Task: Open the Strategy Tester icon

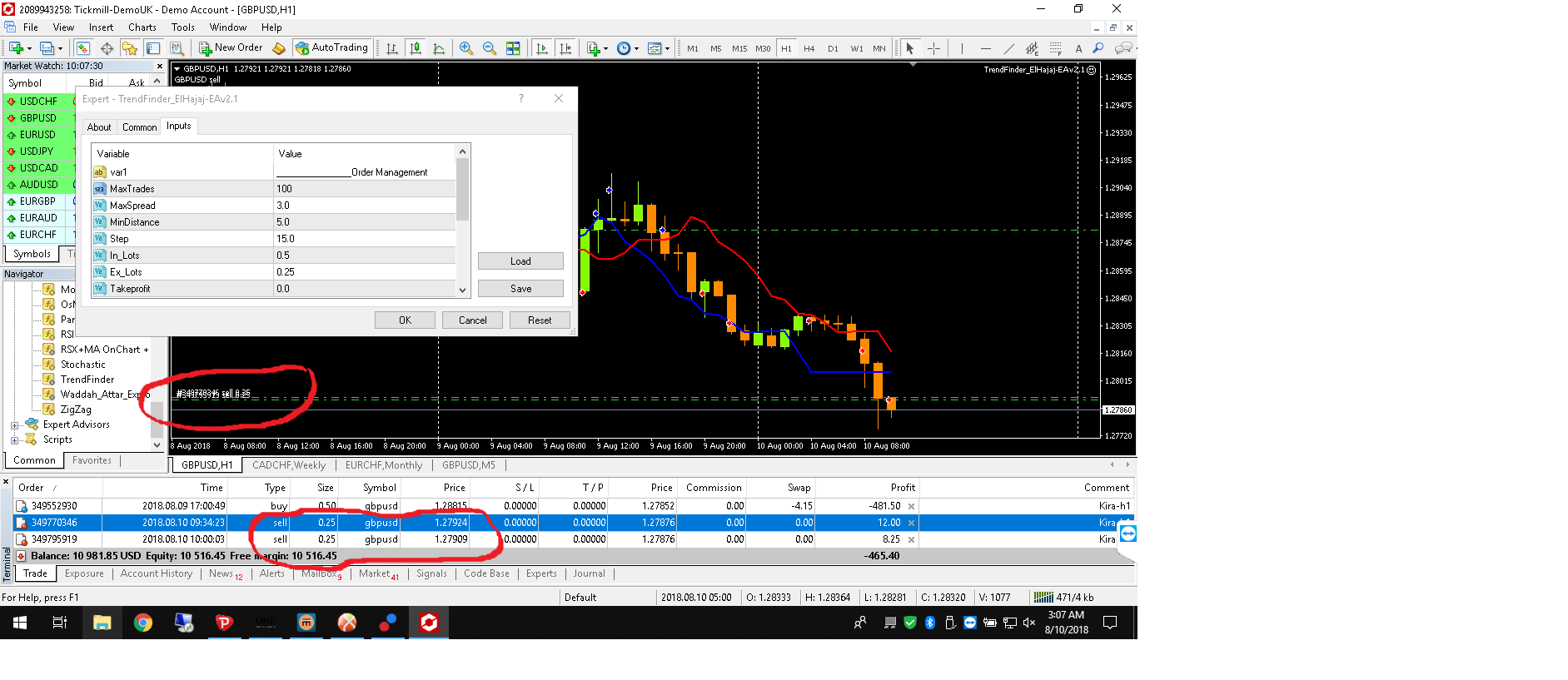Action: (176, 48)
